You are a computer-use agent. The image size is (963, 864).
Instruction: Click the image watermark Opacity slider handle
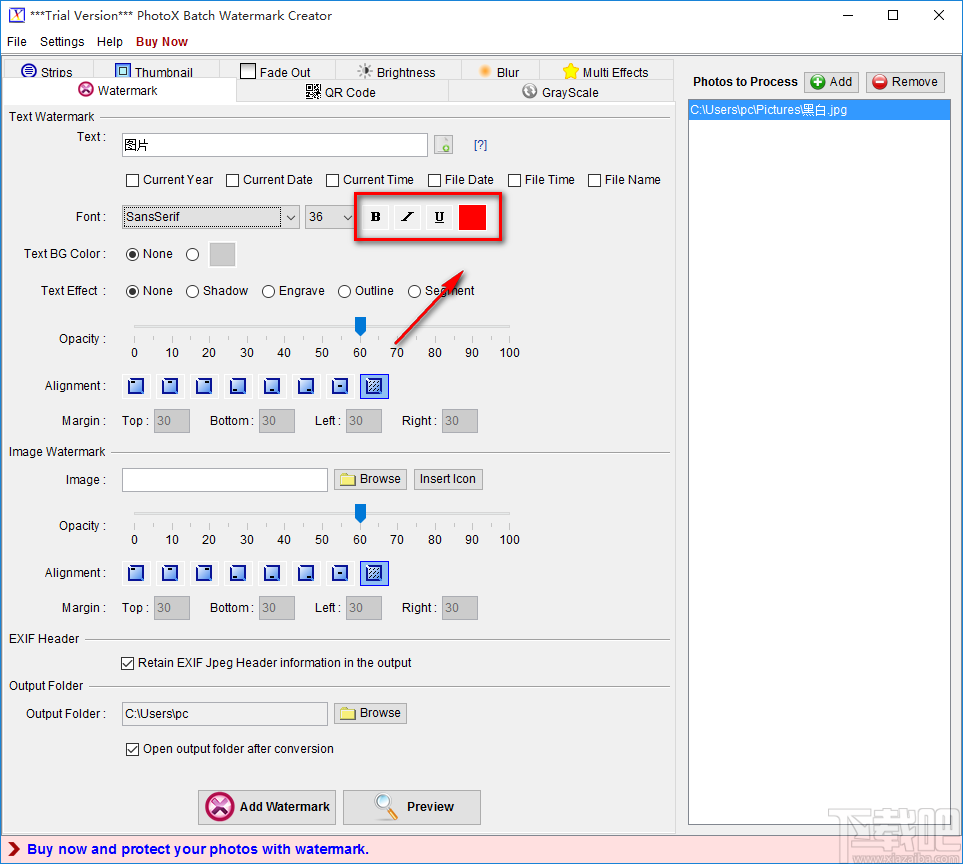coord(361,513)
